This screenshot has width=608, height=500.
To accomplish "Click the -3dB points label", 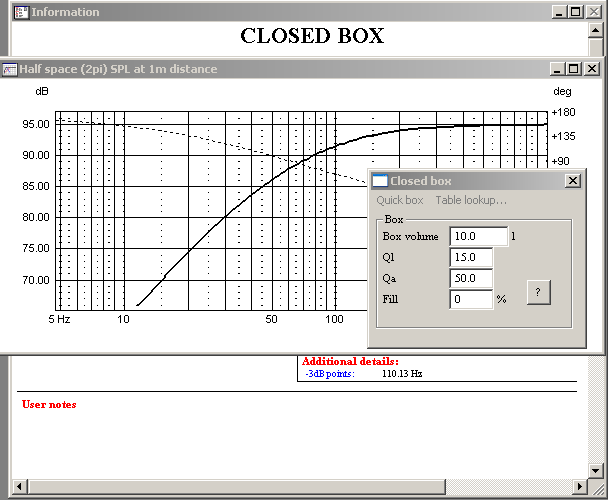I will pyautogui.click(x=330, y=374).
